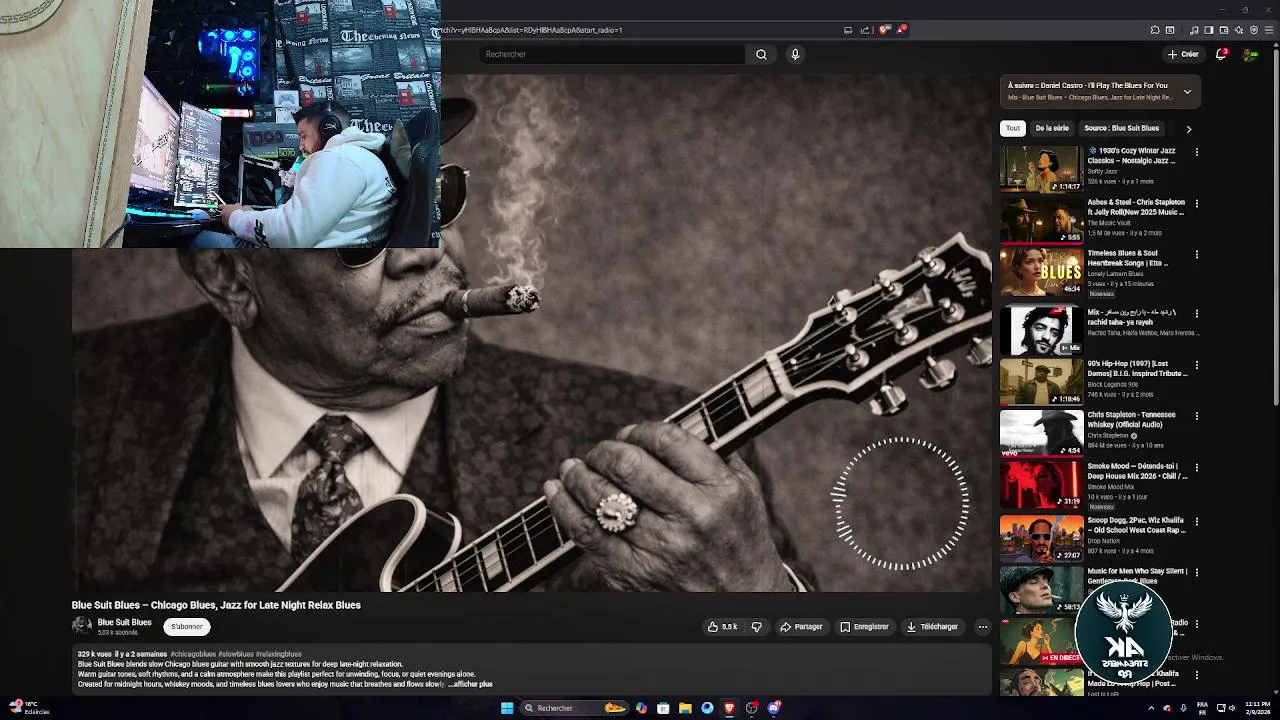Open Chris Stapleton Tennessee Whiskey title
This screenshot has width=1280, height=720.
(1132, 419)
